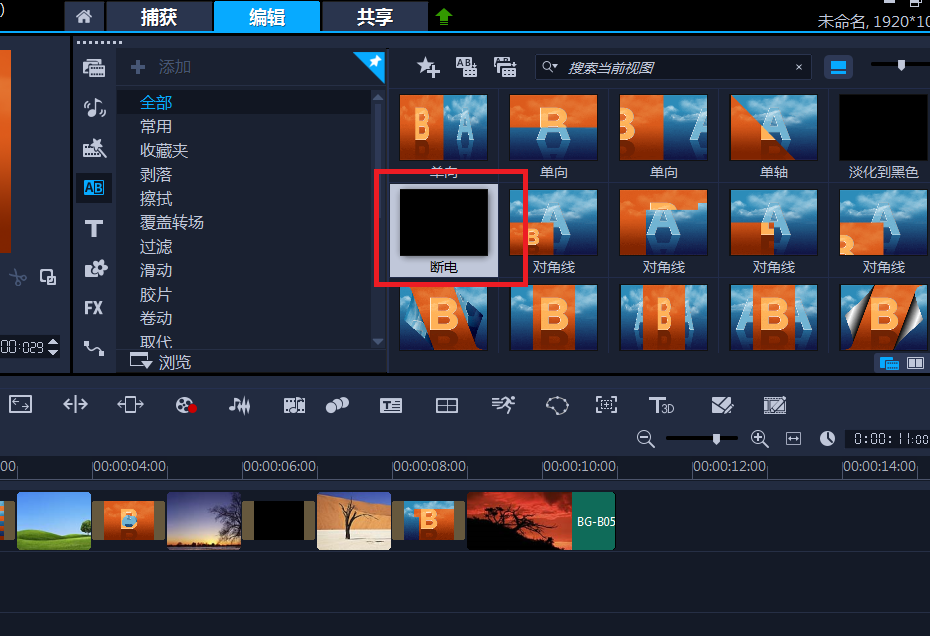Zoom out the timeline
This screenshot has height=636, width=930.
pyautogui.click(x=645, y=439)
